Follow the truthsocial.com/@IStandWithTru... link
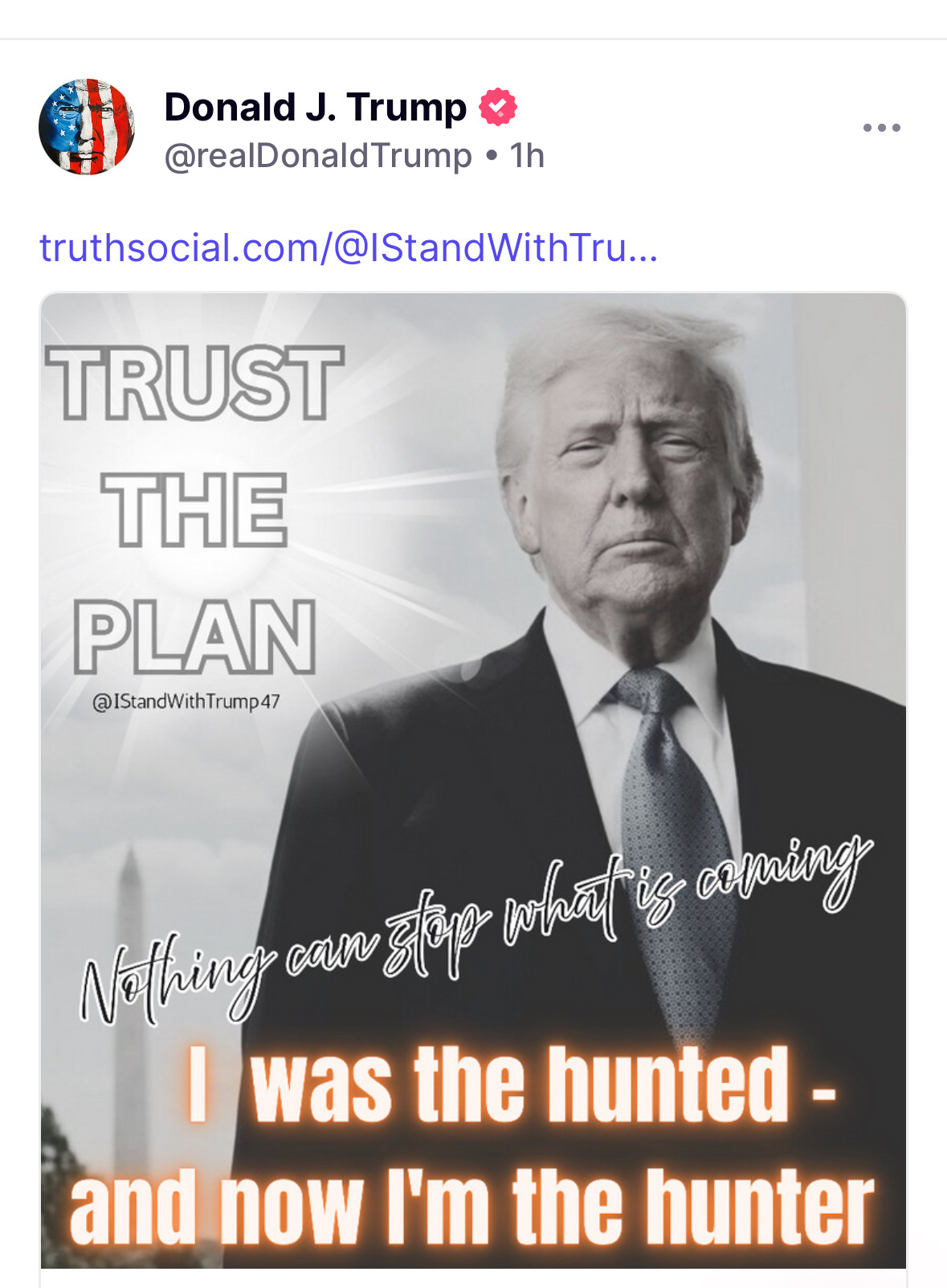Screen dimensions: 947x1288 pyautogui.click(x=349, y=247)
